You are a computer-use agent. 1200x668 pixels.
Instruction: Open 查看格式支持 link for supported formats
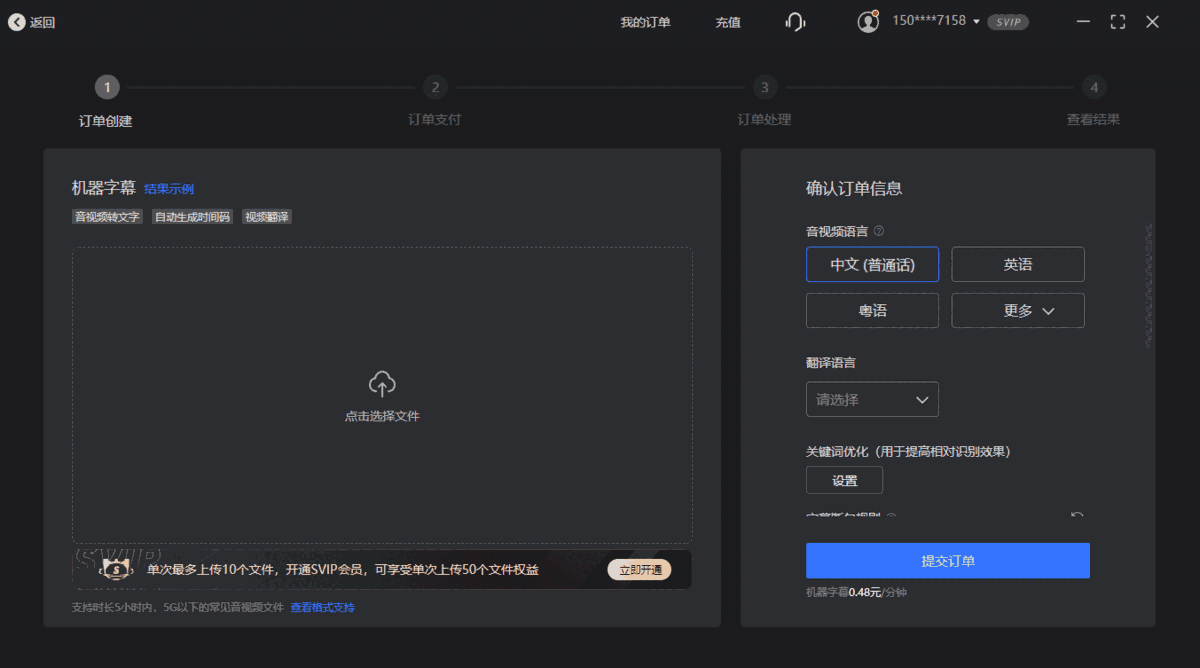(x=325, y=607)
